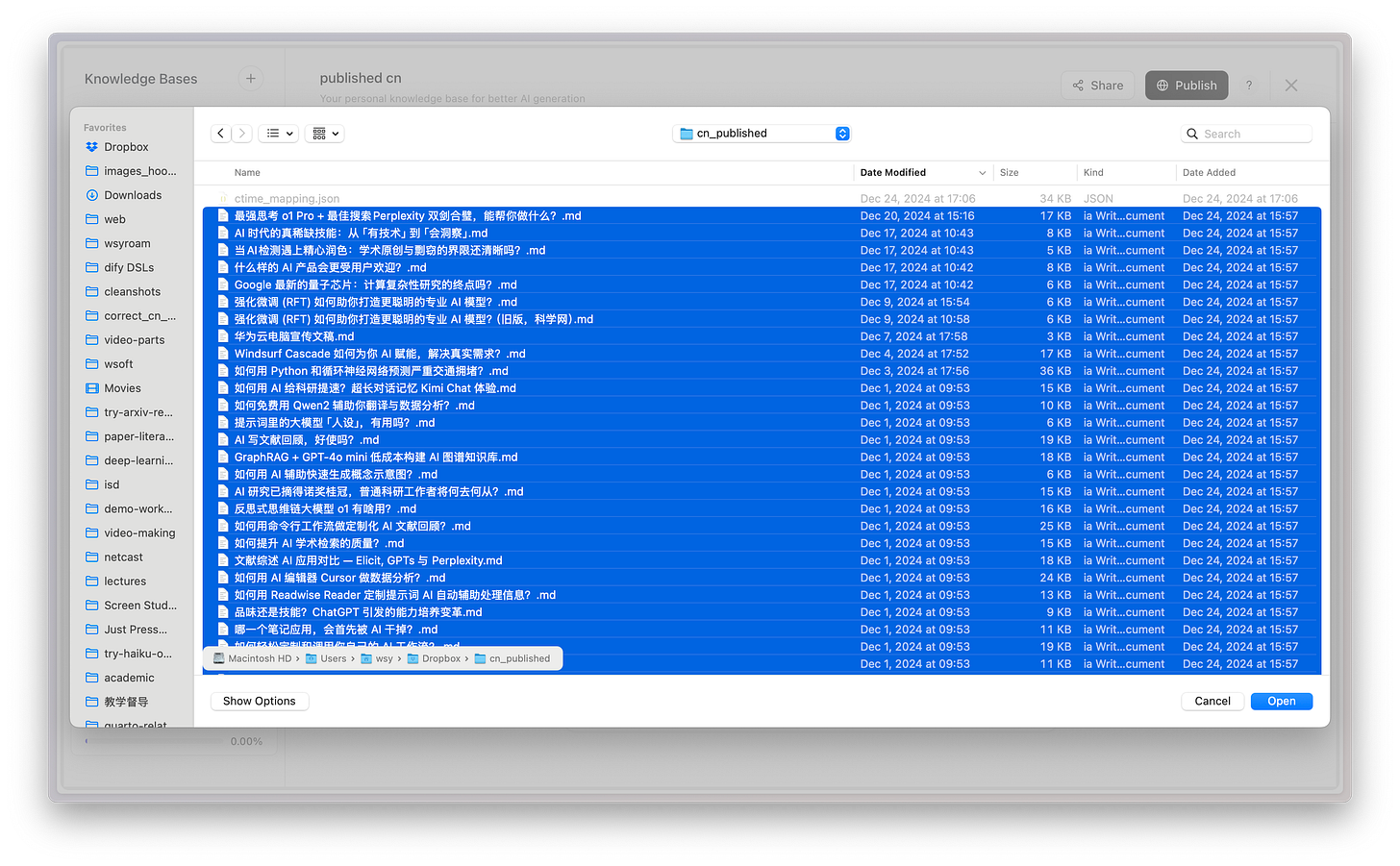This screenshot has height=866, width=1400.
Task: Select the demo-work... folder in sidebar
Action: click(131, 508)
